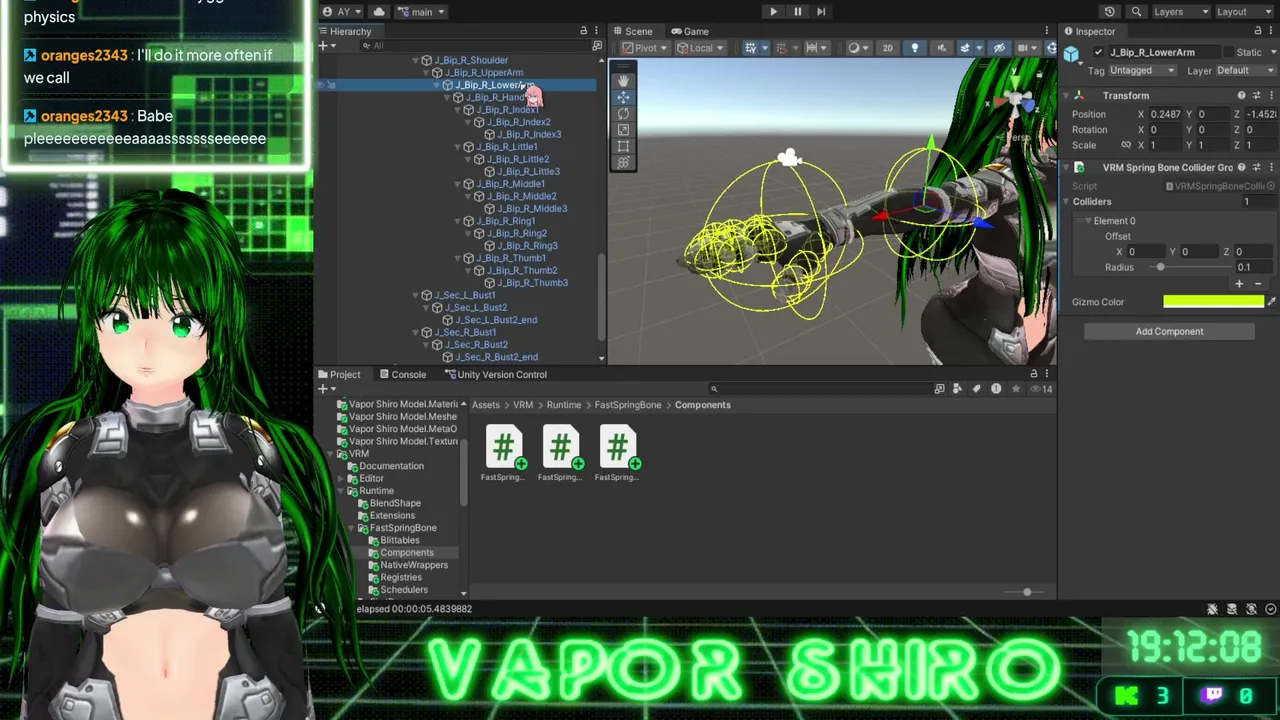The image size is (1280, 720).
Task: Open the Layer Default dropdown in Inspector
Action: [x=1245, y=71]
